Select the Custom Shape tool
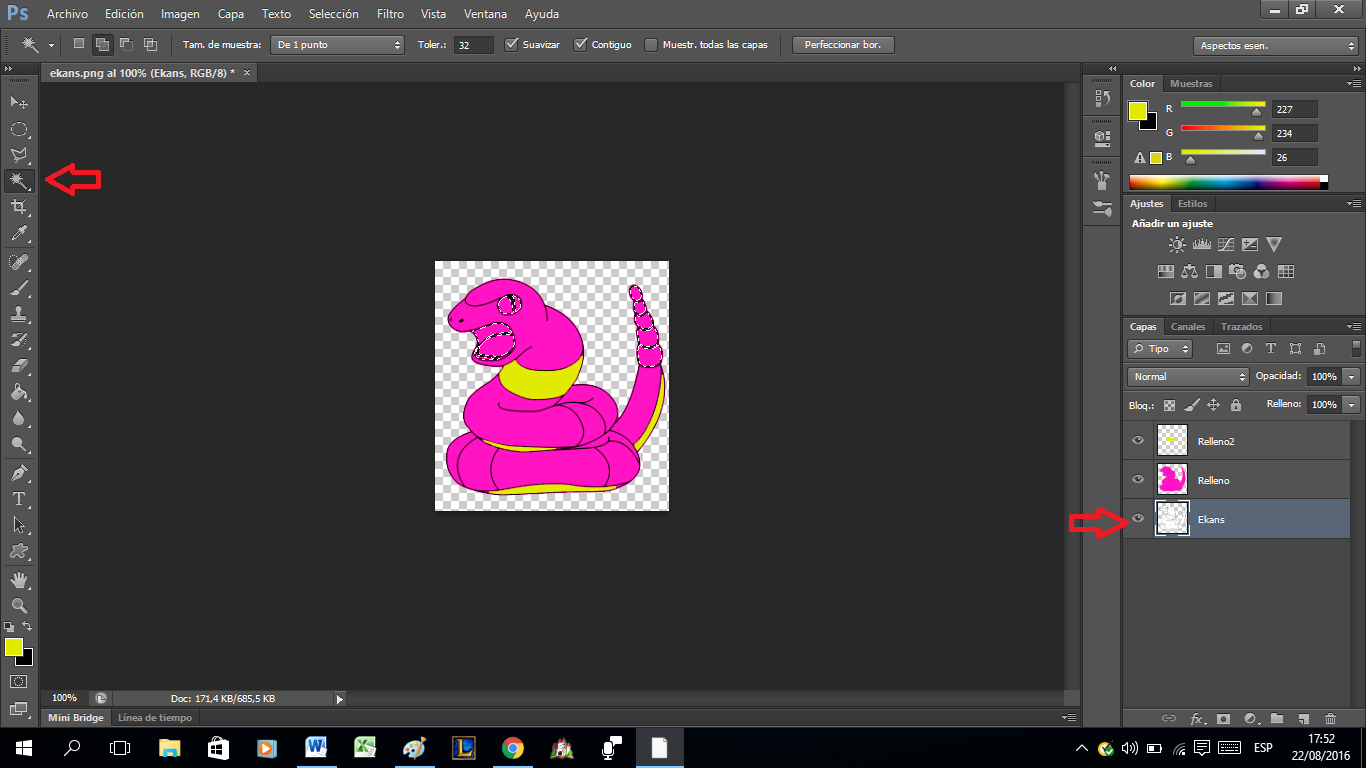The image size is (1366, 768). (x=19, y=551)
